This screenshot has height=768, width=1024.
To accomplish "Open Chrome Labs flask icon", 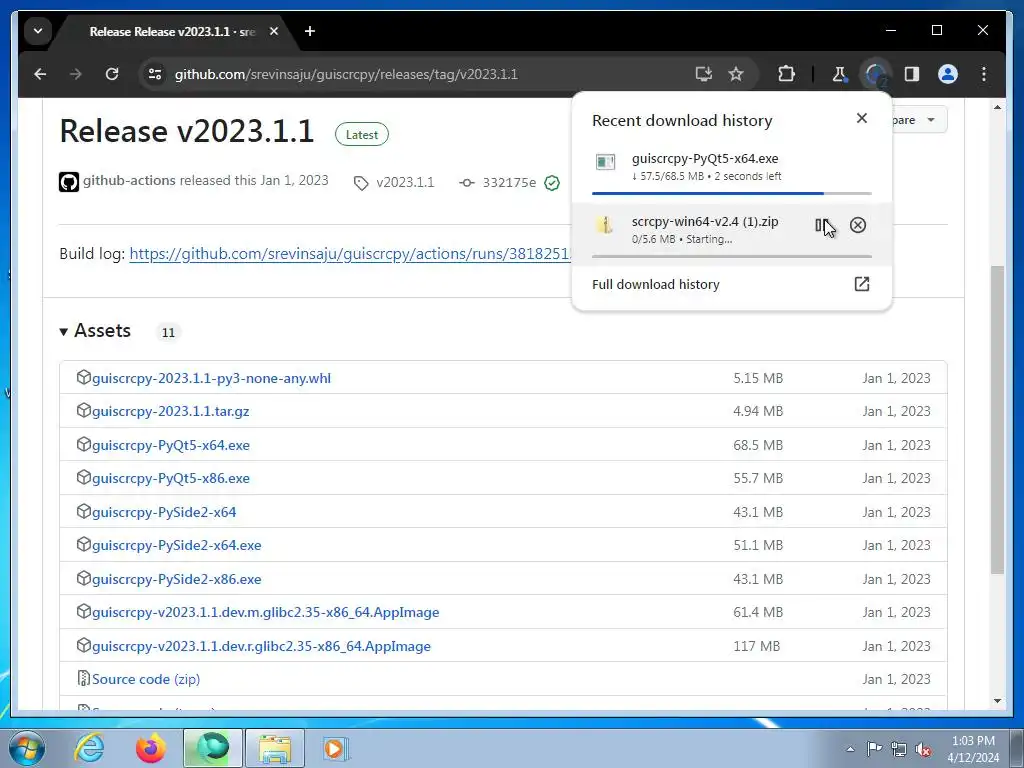I will coord(839,74).
